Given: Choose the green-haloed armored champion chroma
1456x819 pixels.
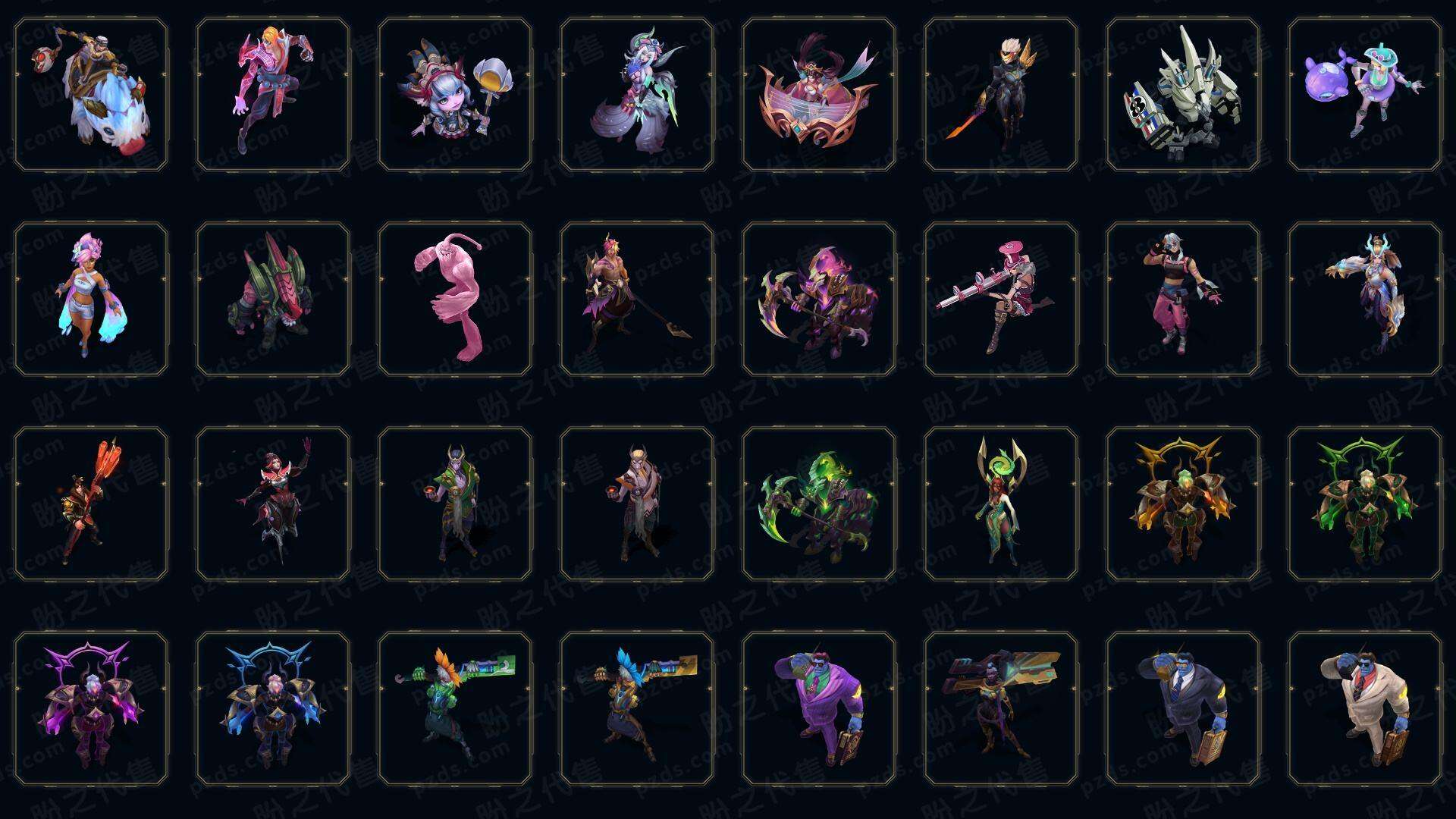Looking at the screenshot, I should click(x=1365, y=504).
